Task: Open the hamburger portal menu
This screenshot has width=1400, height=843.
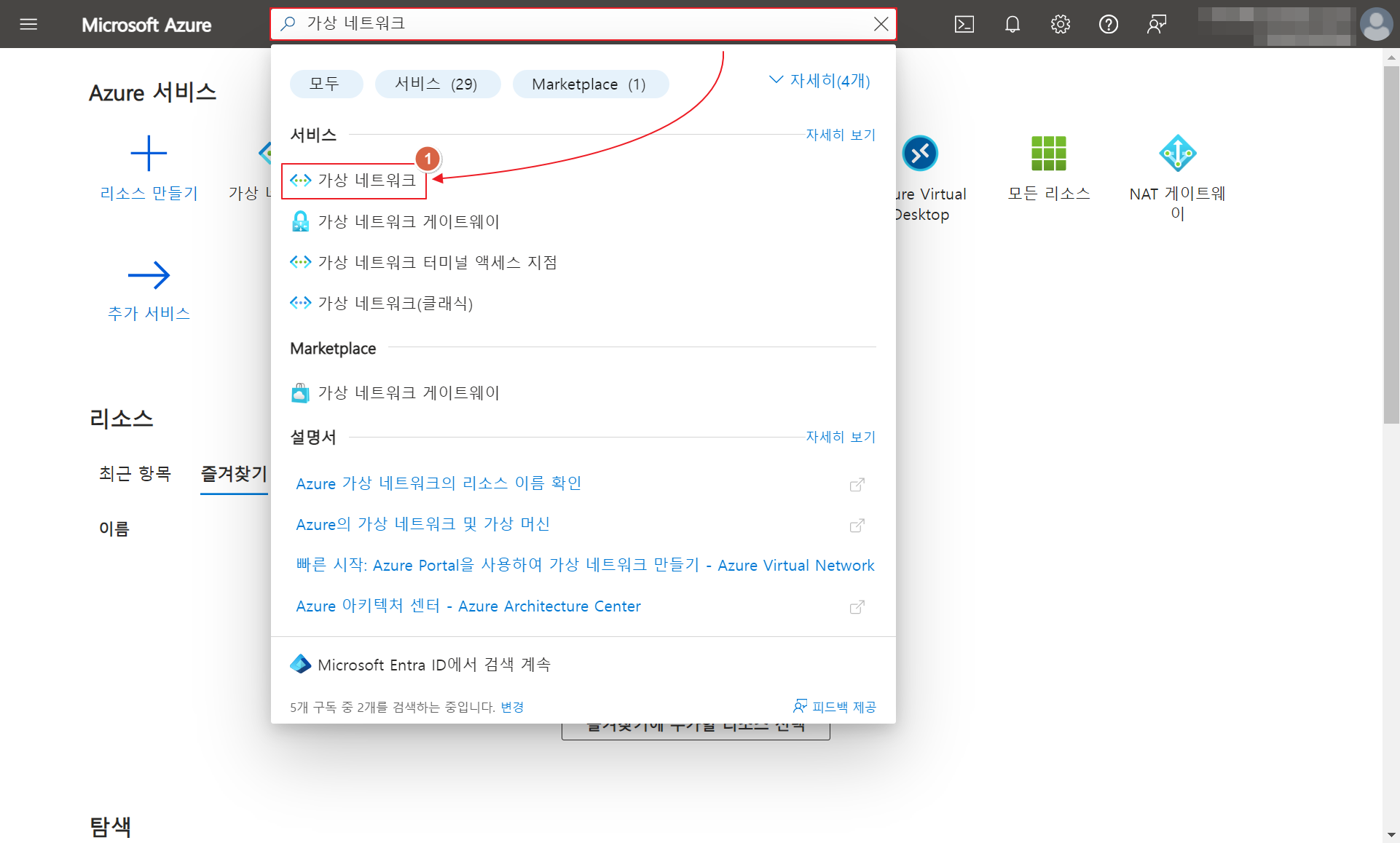Action: tap(28, 24)
